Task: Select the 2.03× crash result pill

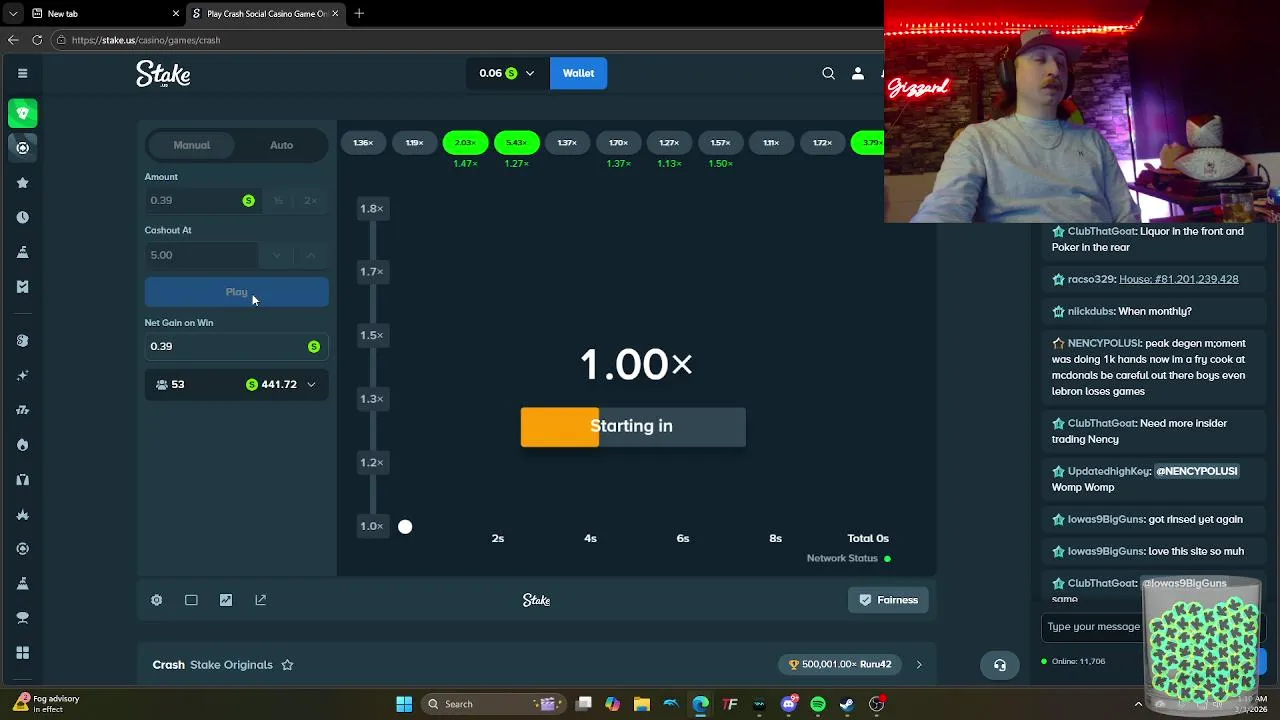Action: coord(465,143)
